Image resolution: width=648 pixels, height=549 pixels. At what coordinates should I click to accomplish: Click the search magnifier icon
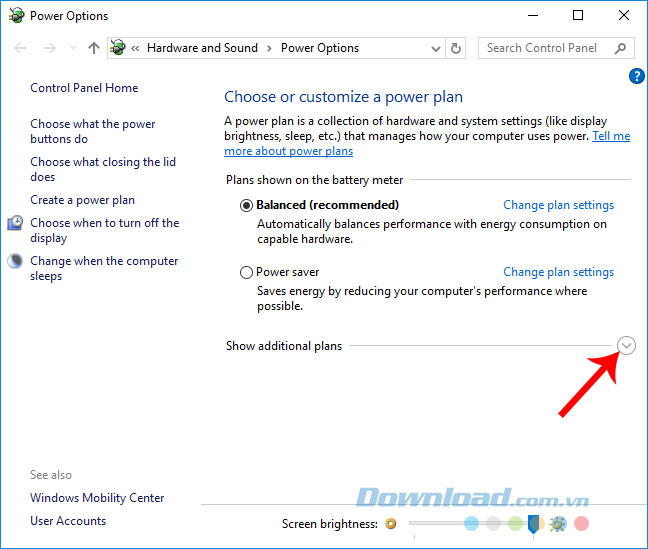click(x=620, y=48)
